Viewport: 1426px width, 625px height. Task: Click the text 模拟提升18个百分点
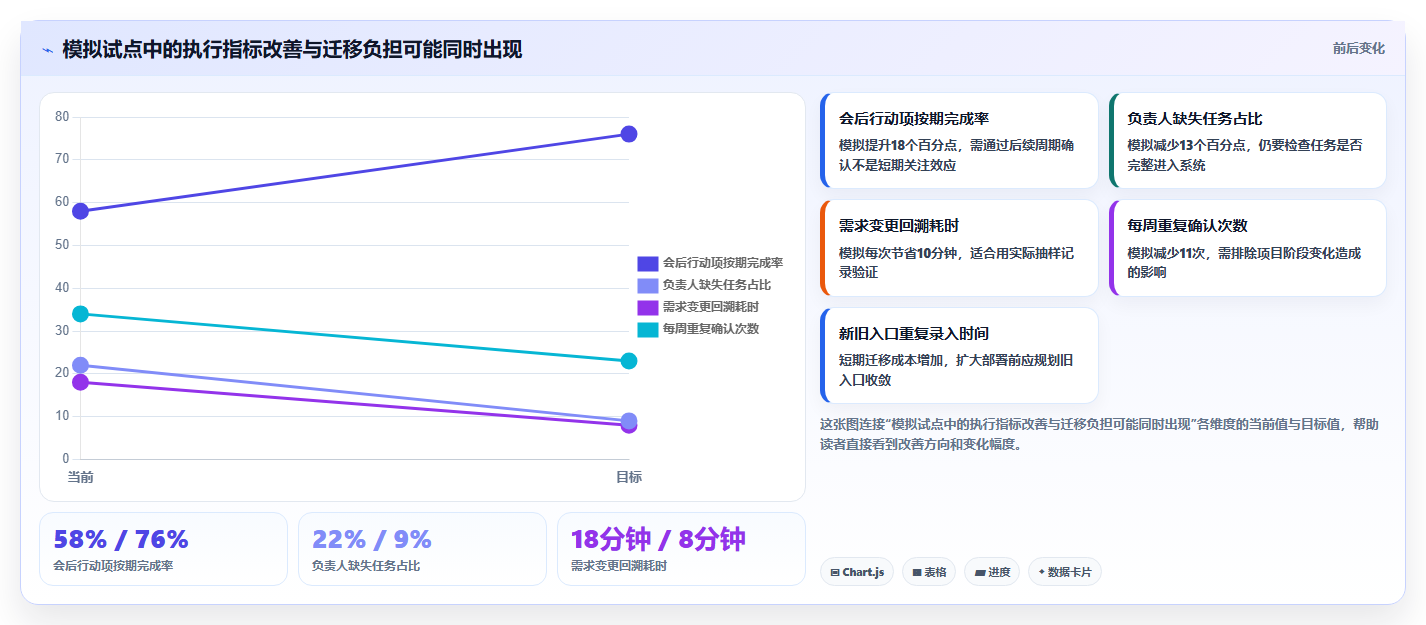coord(897,145)
